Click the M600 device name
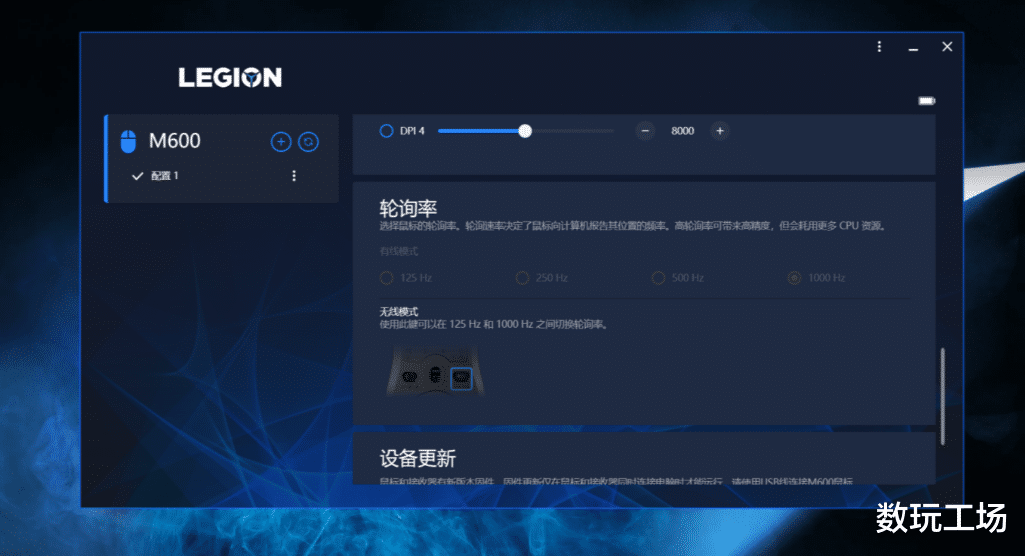 [175, 140]
